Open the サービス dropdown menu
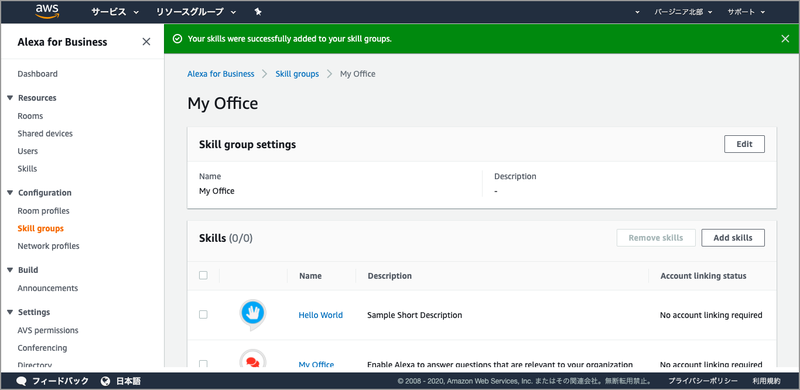Image resolution: width=800 pixels, height=390 pixels. [x=115, y=12]
